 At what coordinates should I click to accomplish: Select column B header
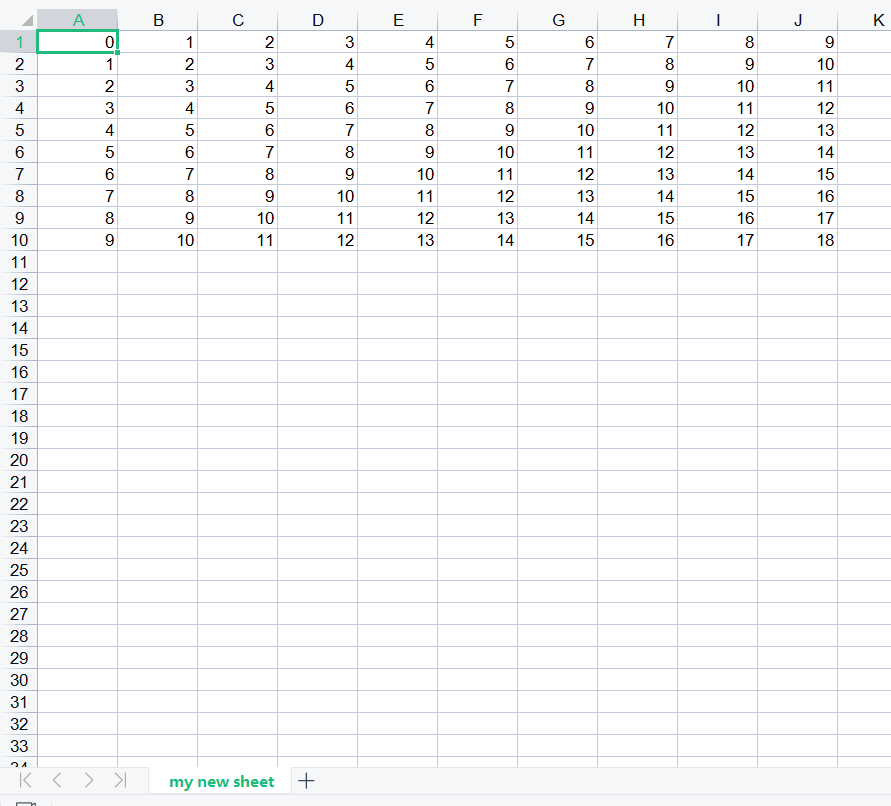click(x=158, y=20)
